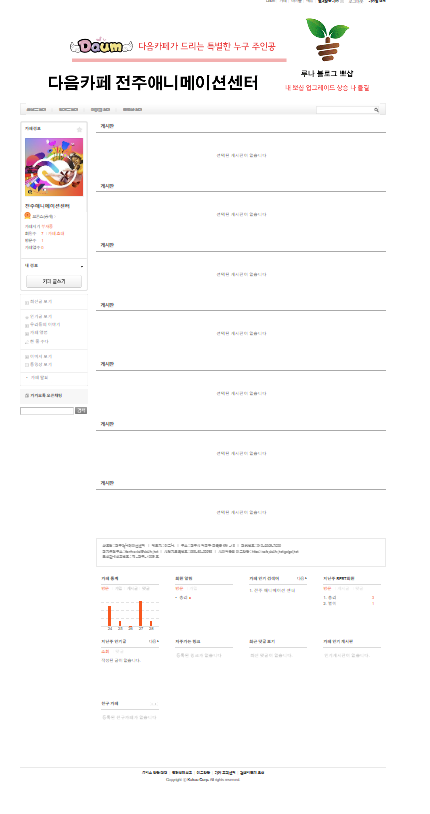430x814 pixels.
Task: Open the 카페 달력 item in the sidebar
Action: tap(39, 377)
